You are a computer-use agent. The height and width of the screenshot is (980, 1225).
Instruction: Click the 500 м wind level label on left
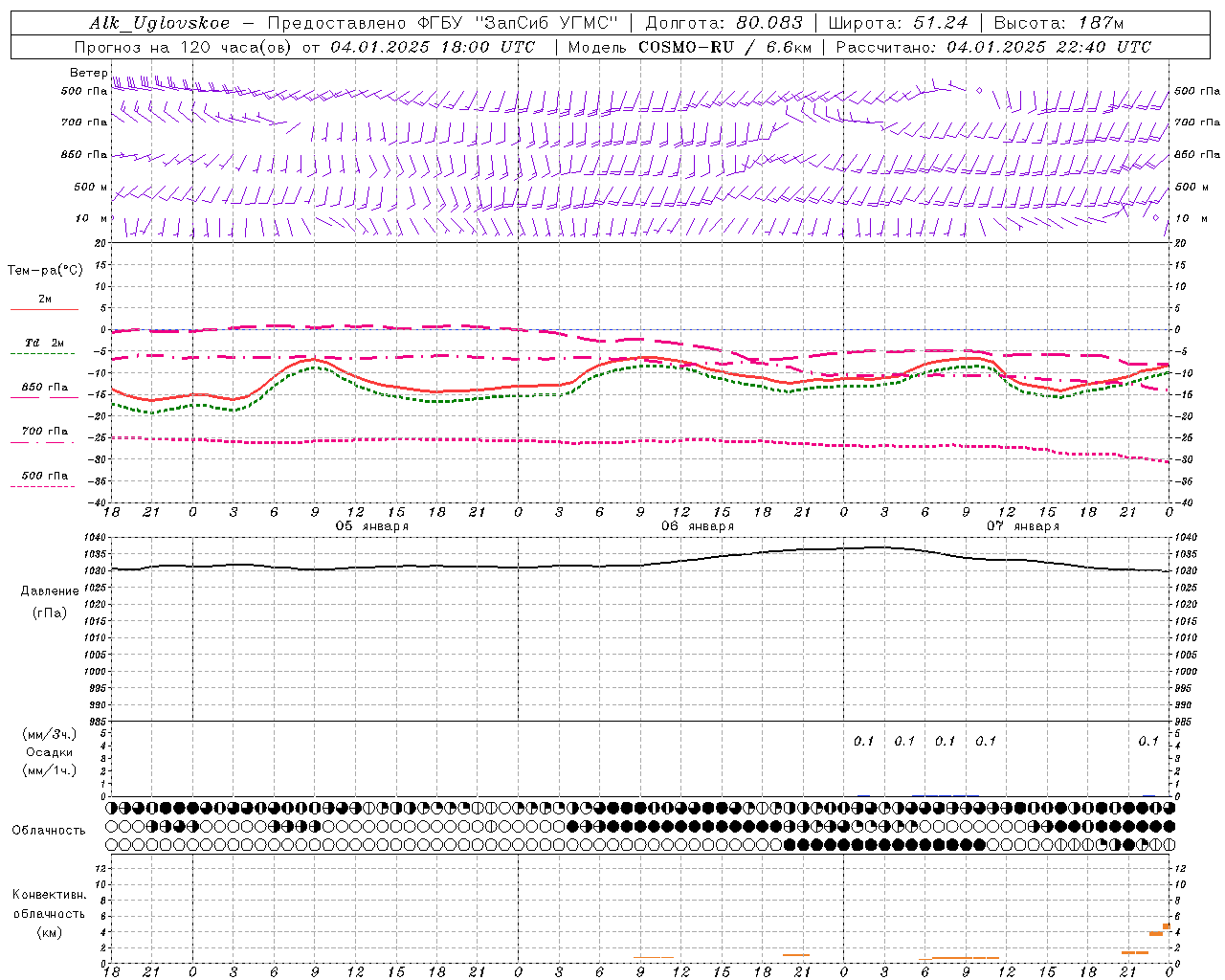point(91,187)
